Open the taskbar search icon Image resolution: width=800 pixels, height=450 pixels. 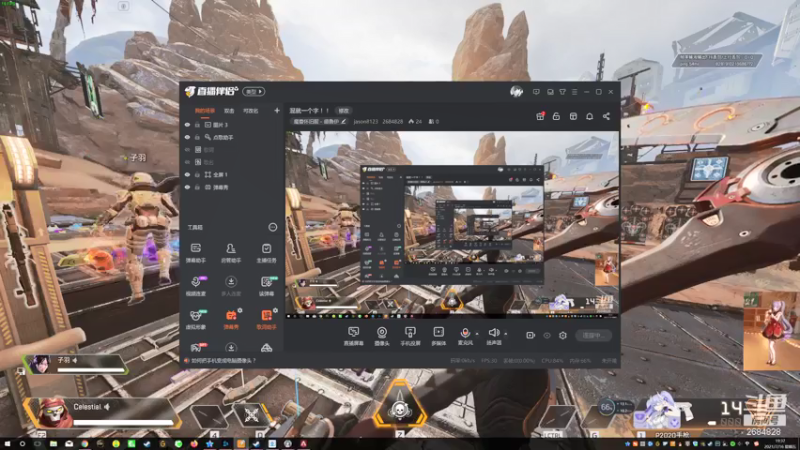click(x=22, y=444)
